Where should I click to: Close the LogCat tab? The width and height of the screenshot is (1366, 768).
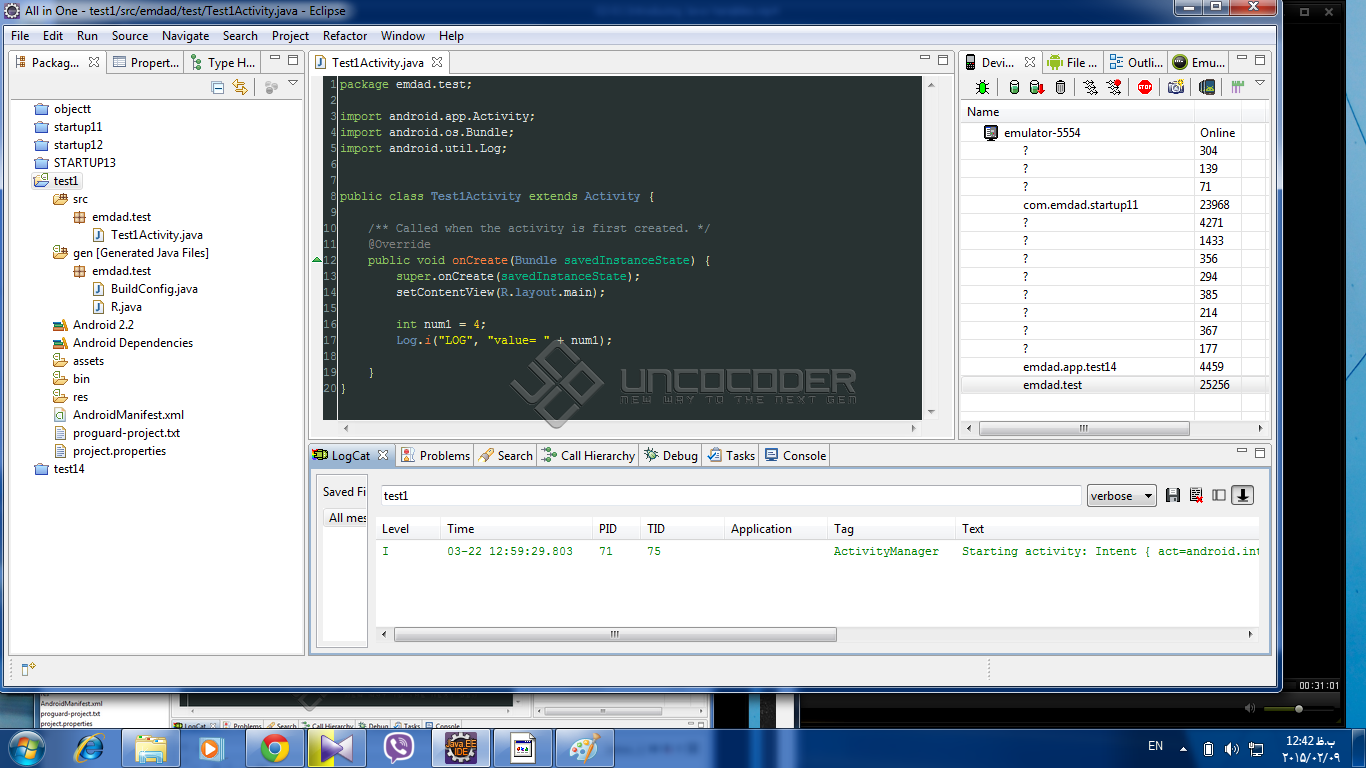click(x=383, y=455)
